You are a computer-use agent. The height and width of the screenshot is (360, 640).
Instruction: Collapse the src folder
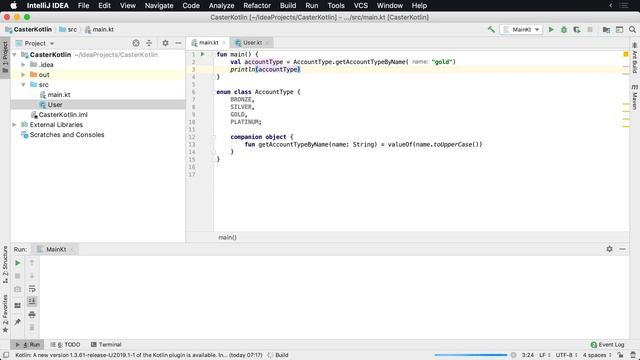pos(23,84)
